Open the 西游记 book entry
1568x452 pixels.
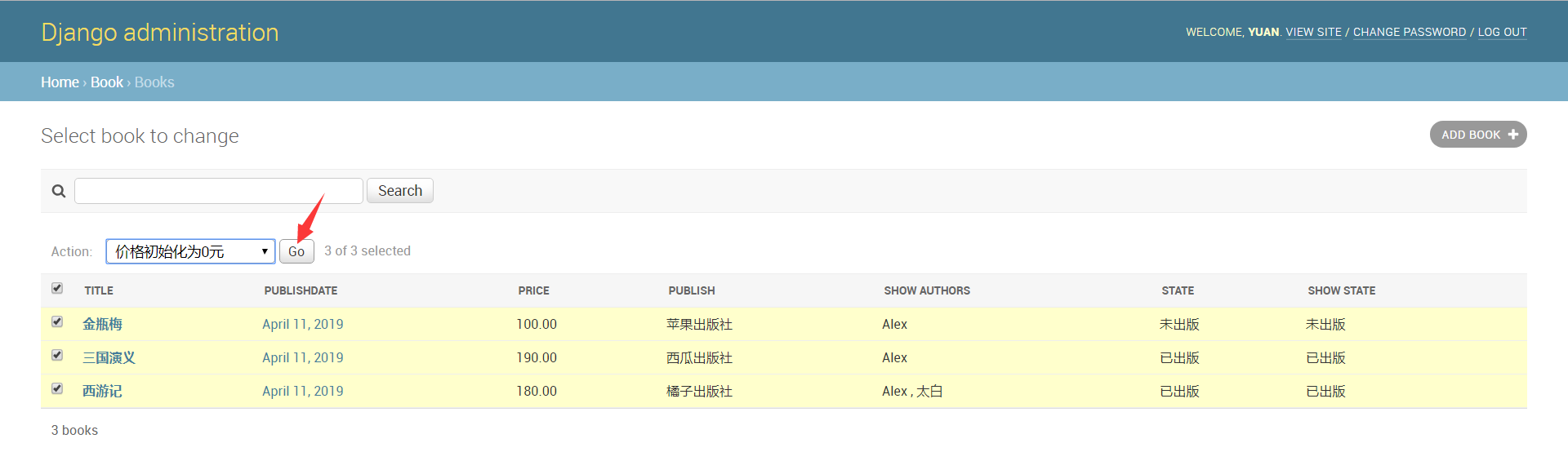tap(102, 391)
